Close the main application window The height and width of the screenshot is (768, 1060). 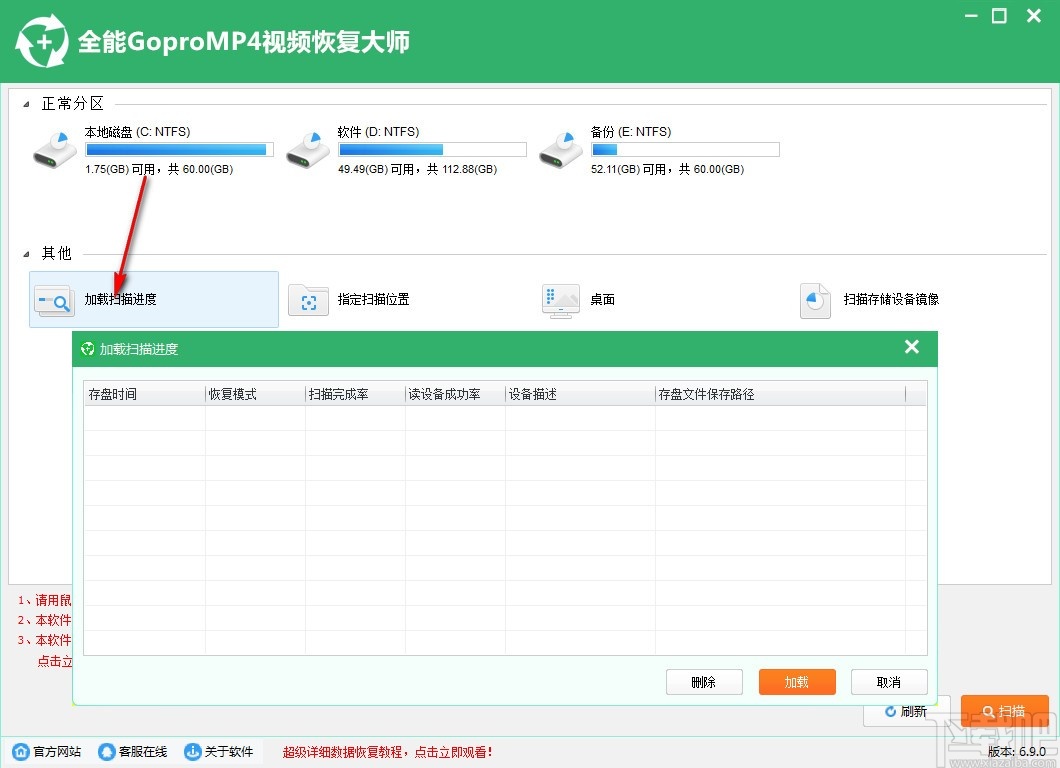click(1034, 16)
